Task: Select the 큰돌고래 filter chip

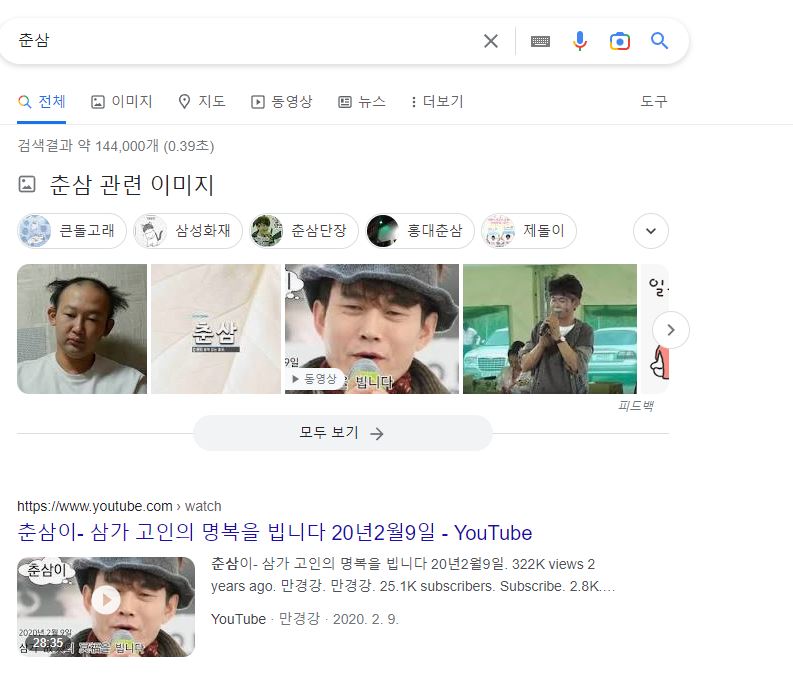Action: (x=72, y=231)
